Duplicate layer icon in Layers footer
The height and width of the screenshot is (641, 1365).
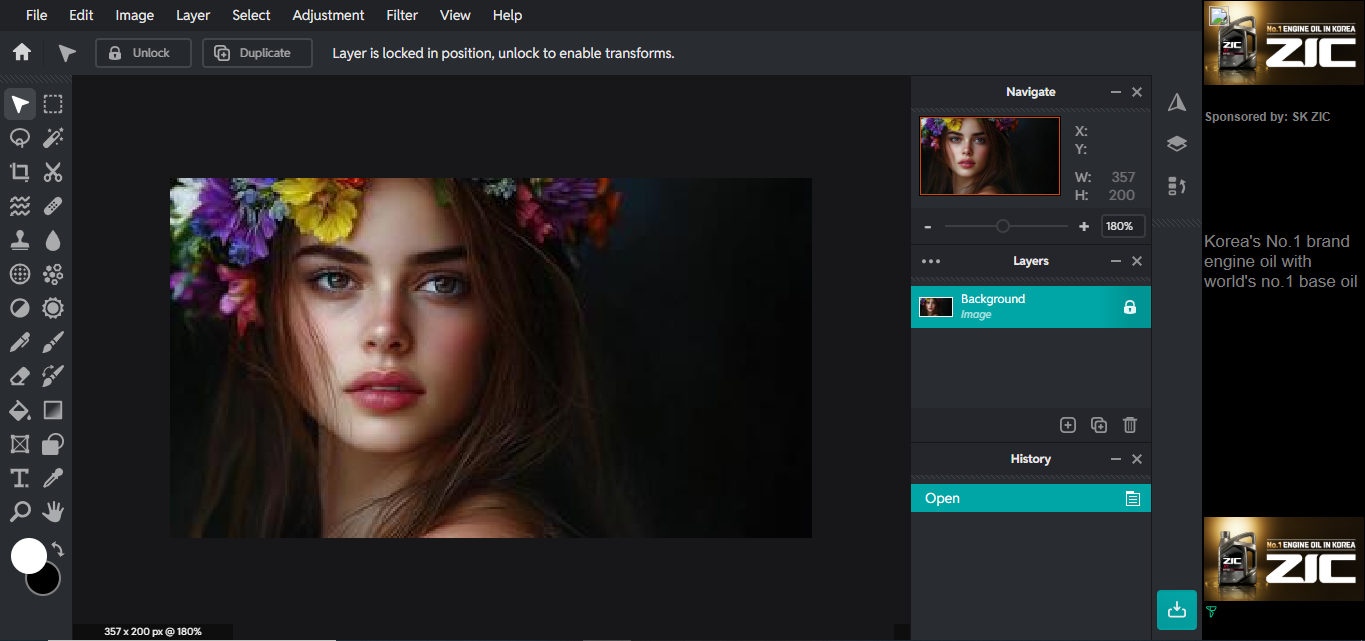click(x=1099, y=425)
